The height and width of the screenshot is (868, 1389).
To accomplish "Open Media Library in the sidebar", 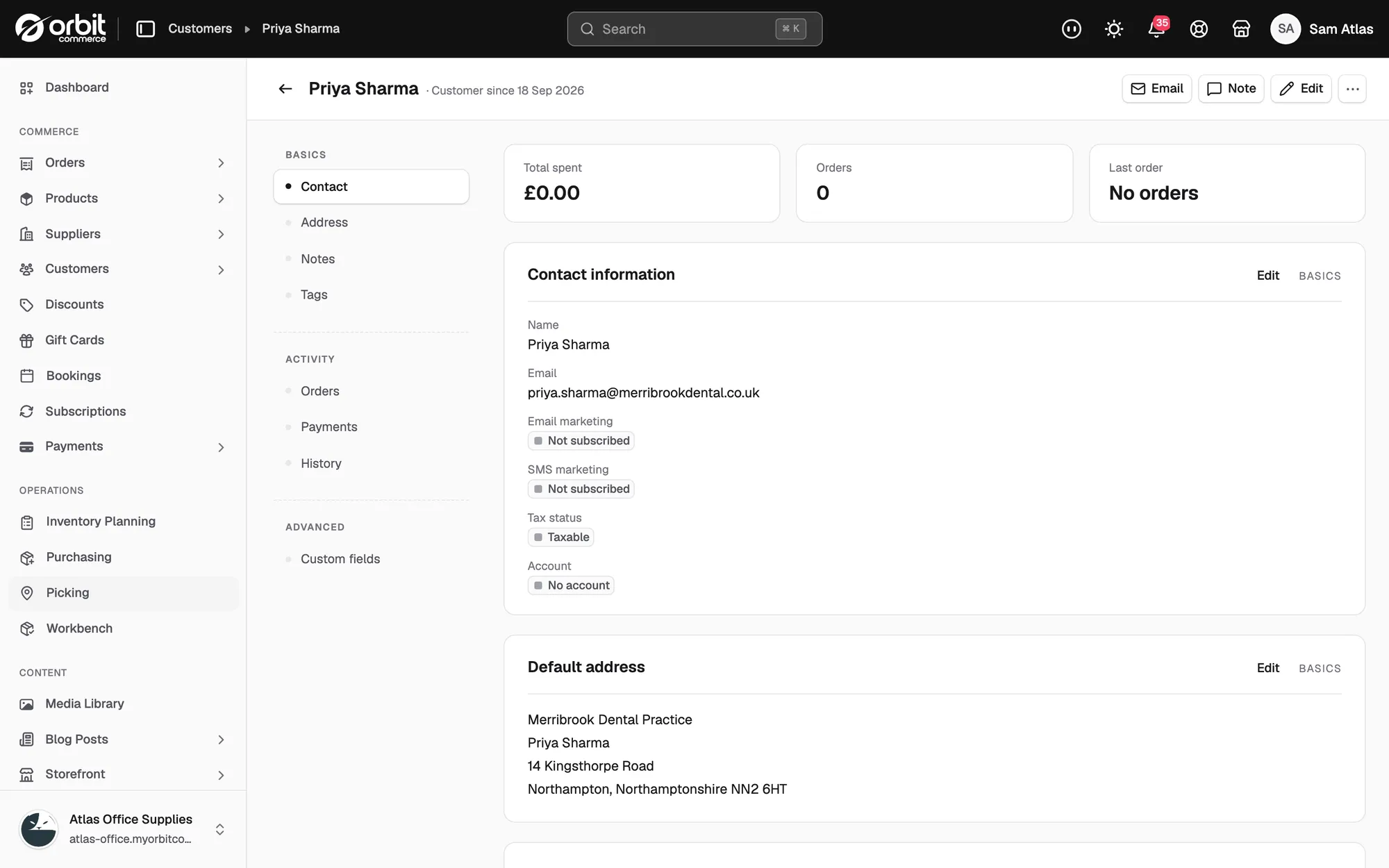I will tap(123, 703).
